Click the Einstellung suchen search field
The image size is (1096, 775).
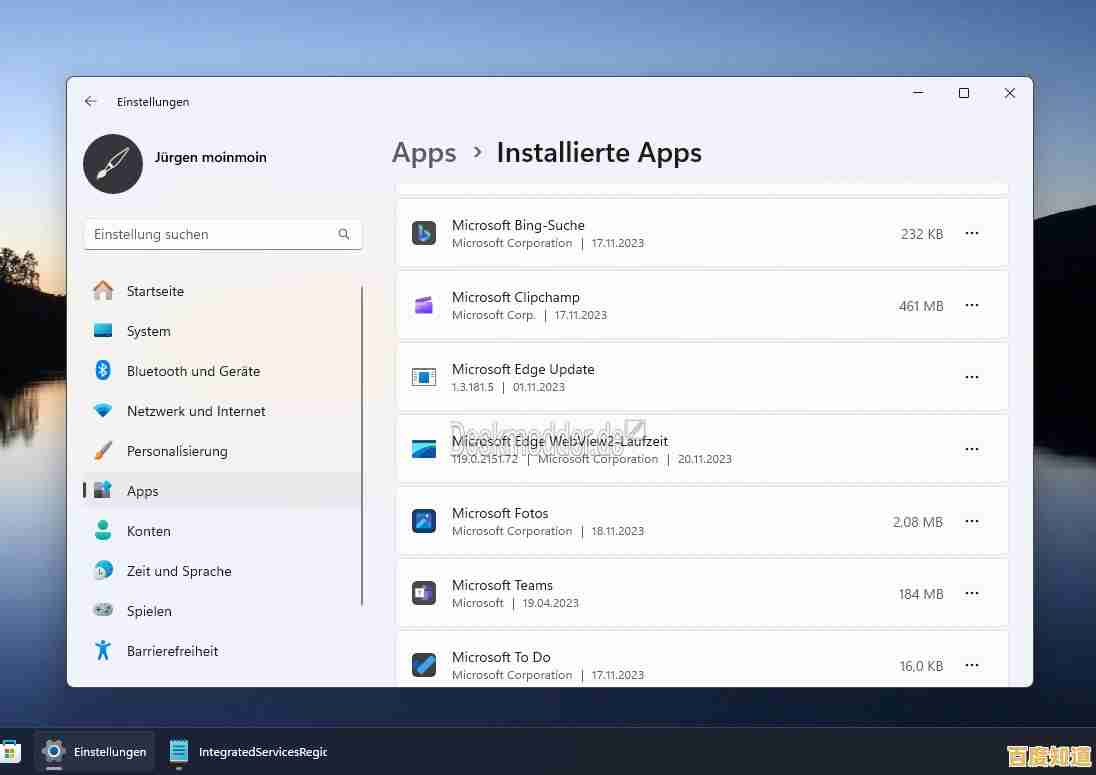pos(210,234)
